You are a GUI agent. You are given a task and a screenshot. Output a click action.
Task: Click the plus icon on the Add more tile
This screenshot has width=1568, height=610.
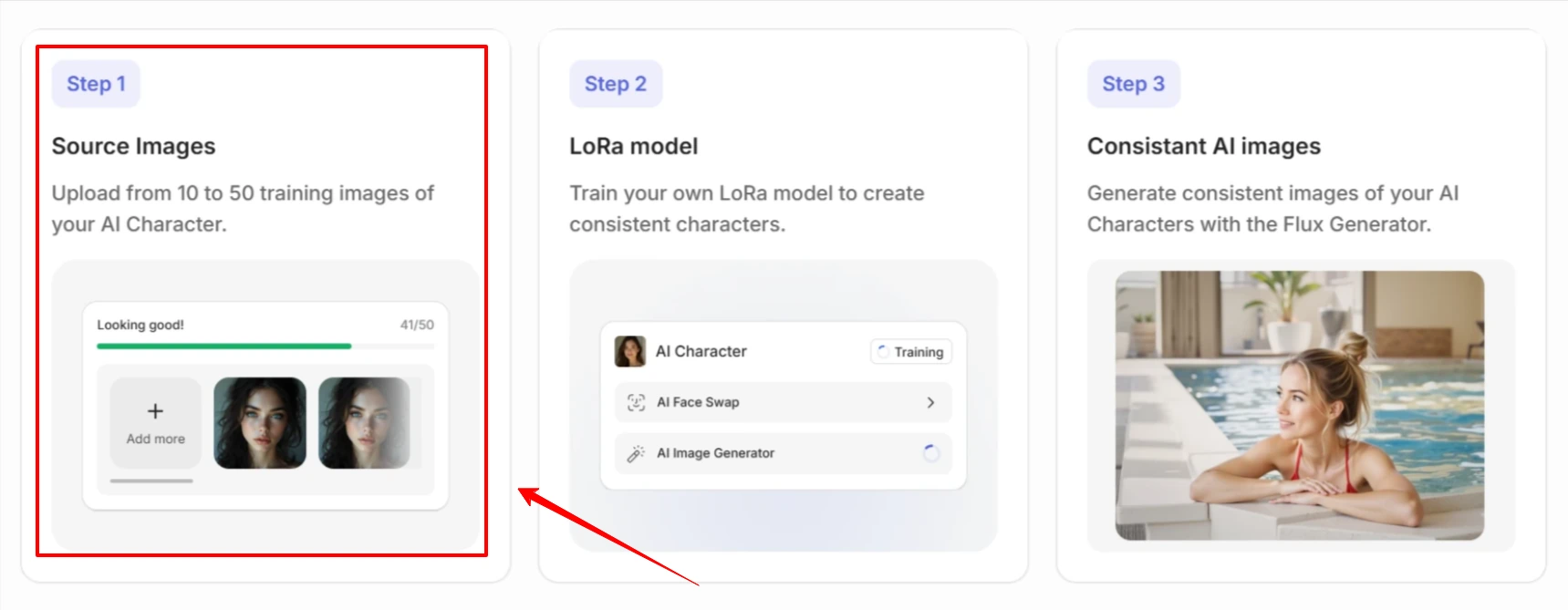(x=155, y=410)
